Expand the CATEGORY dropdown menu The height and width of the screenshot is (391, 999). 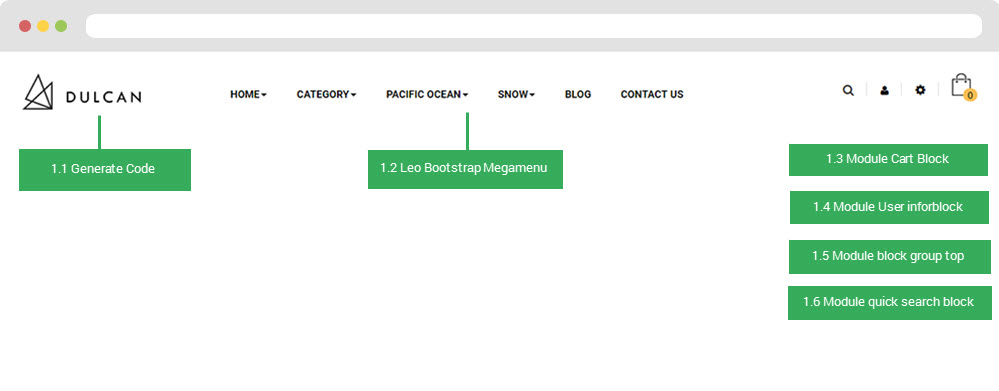[x=326, y=94]
